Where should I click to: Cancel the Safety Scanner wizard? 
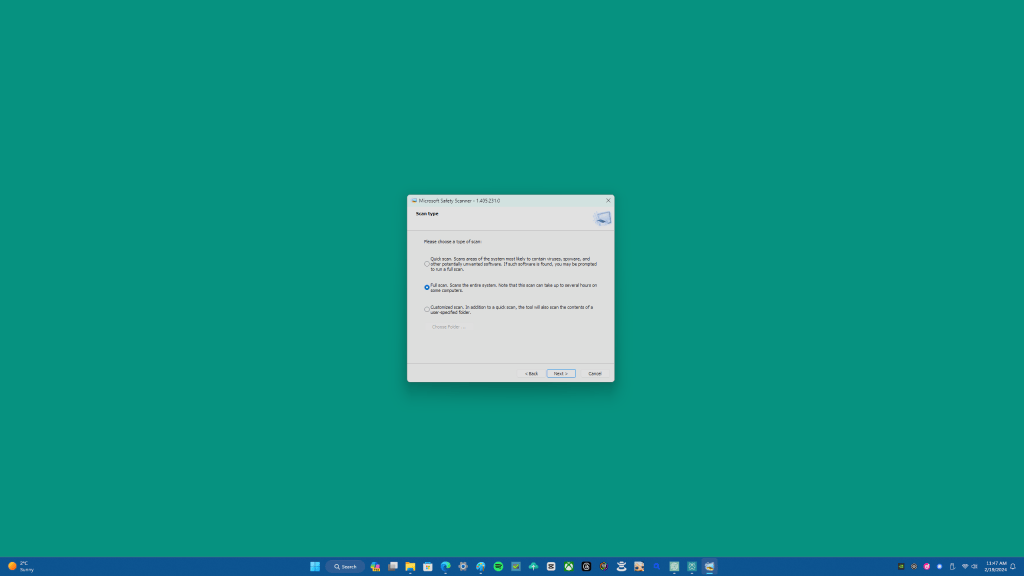593,373
